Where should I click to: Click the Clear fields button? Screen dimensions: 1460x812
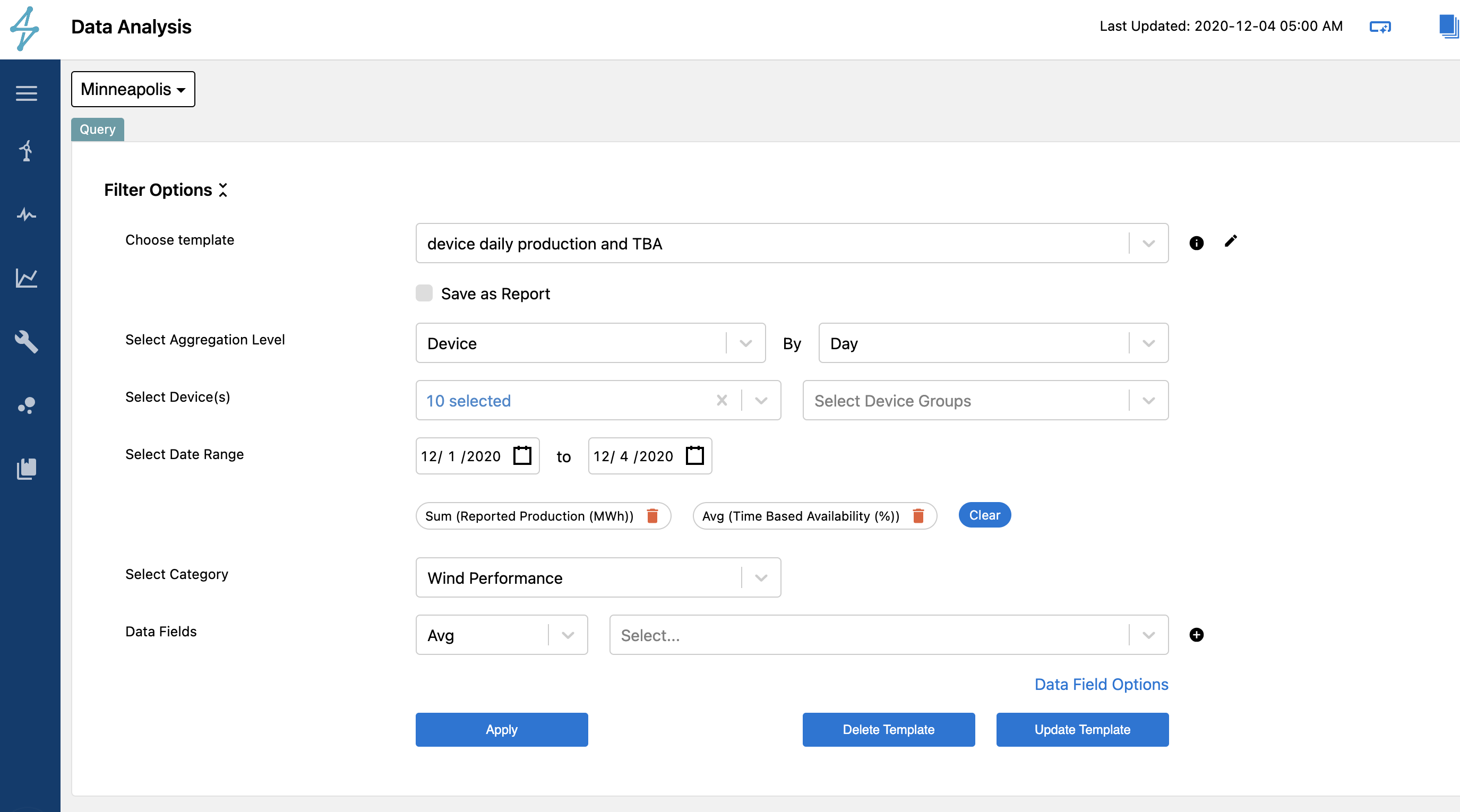(984, 514)
